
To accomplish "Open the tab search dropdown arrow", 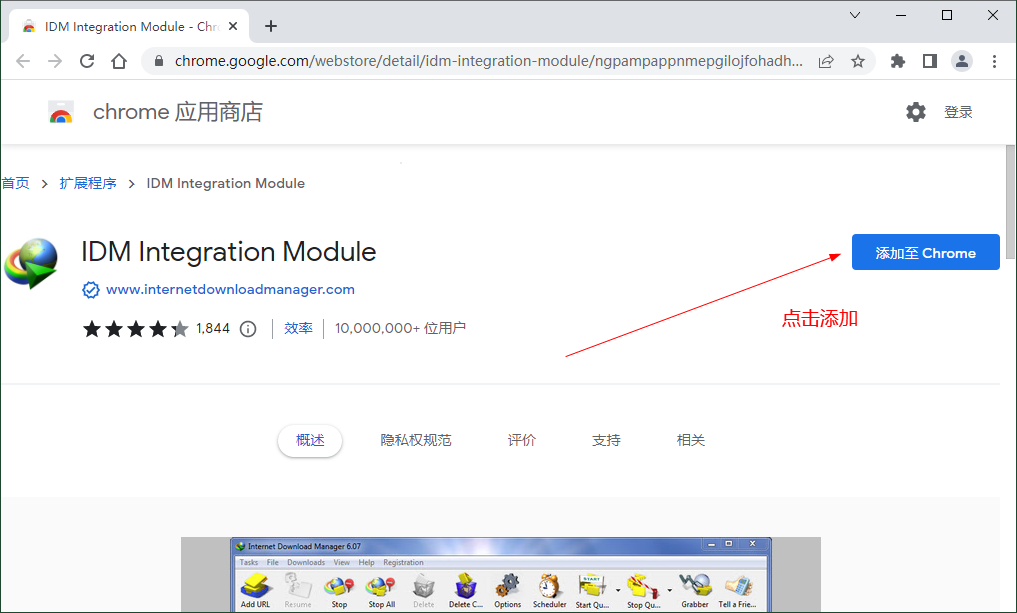I will point(855,15).
